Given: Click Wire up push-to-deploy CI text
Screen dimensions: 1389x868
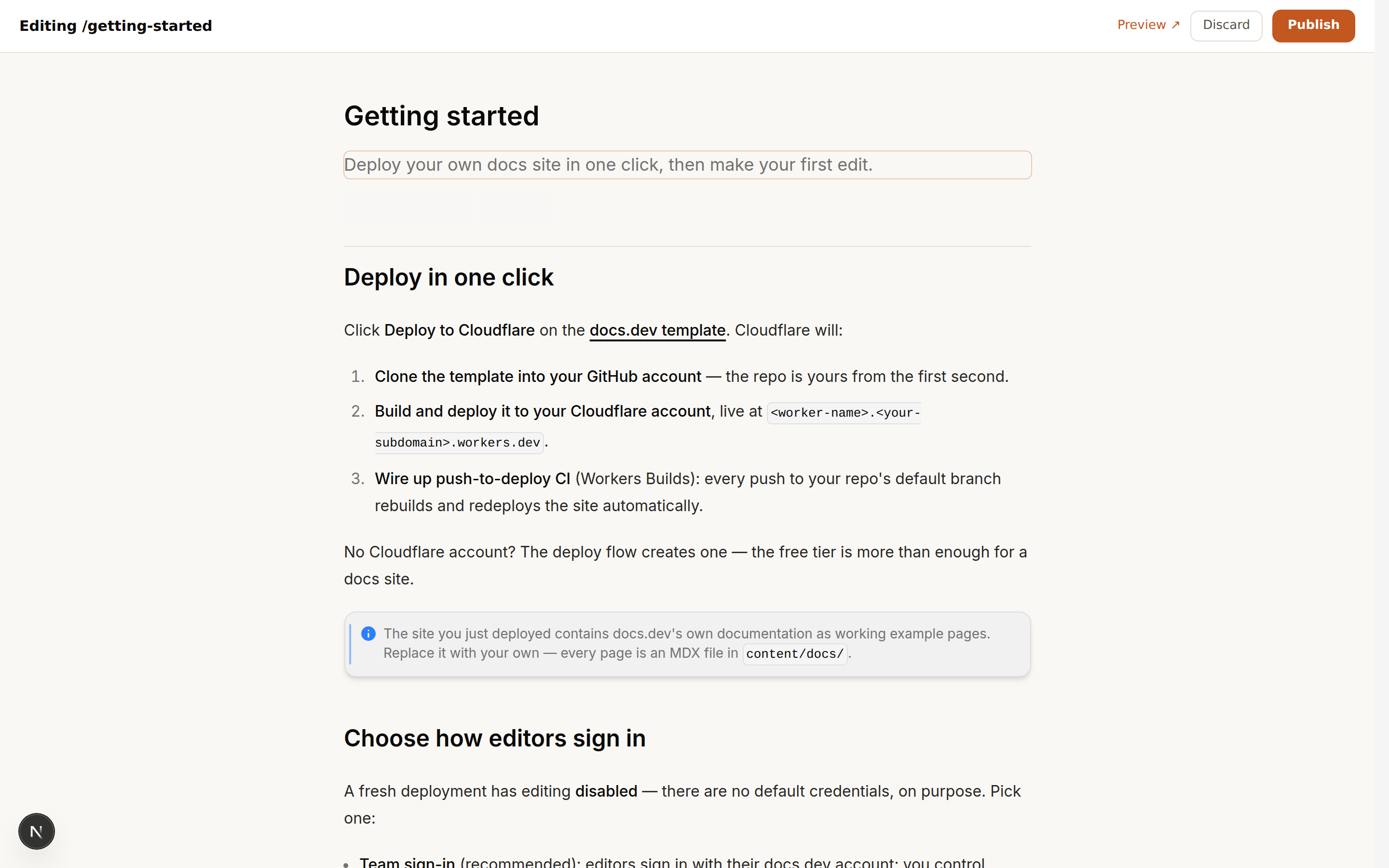Looking at the screenshot, I should click(472, 479).
